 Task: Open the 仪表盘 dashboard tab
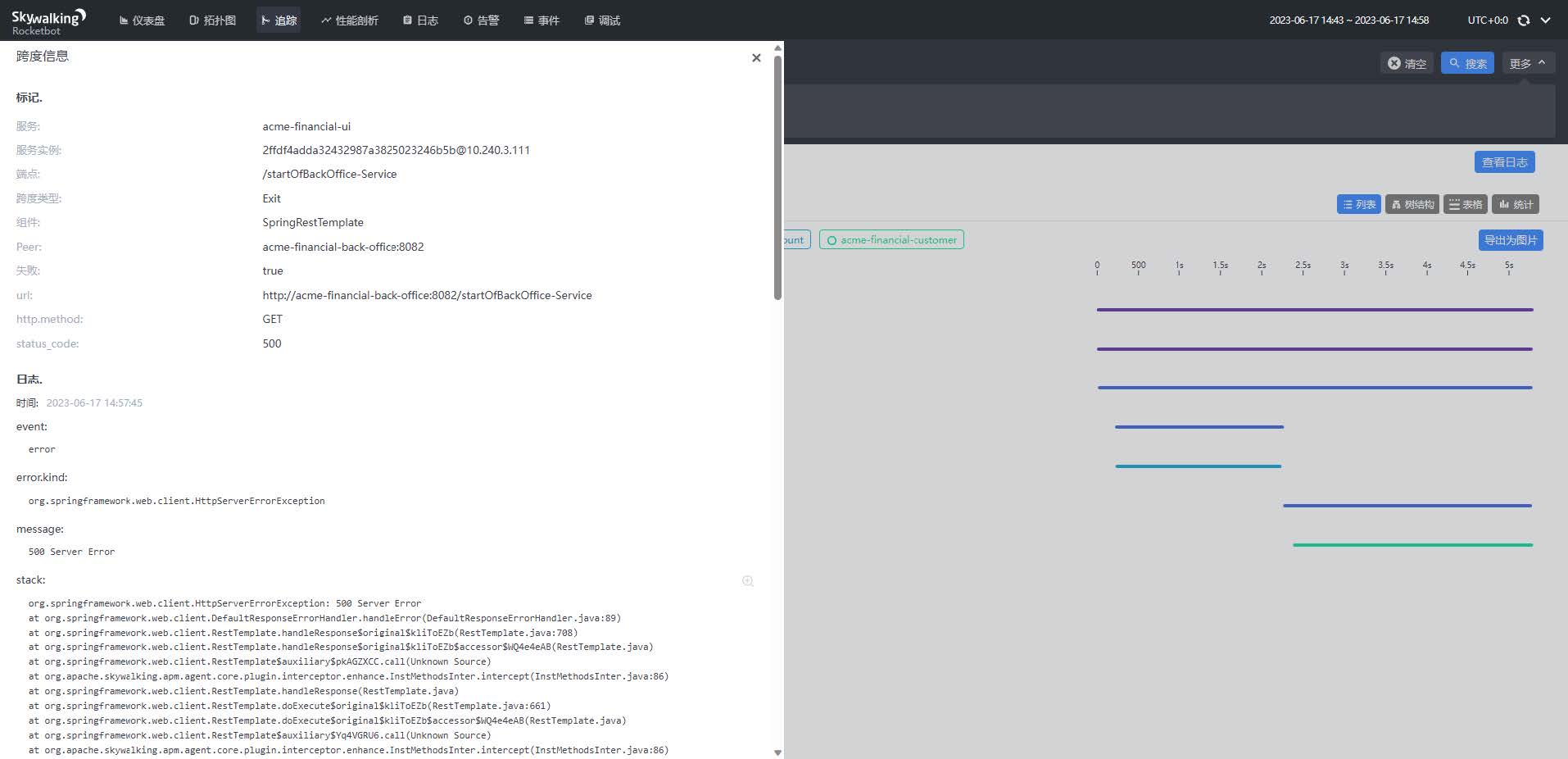(142, 20)
